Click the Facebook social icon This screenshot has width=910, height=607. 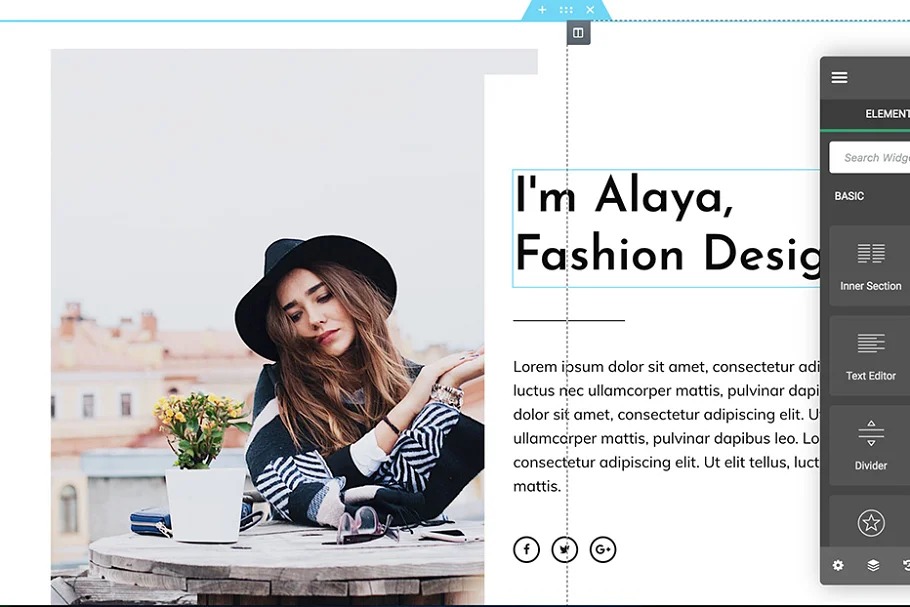[x=526, y=549]
